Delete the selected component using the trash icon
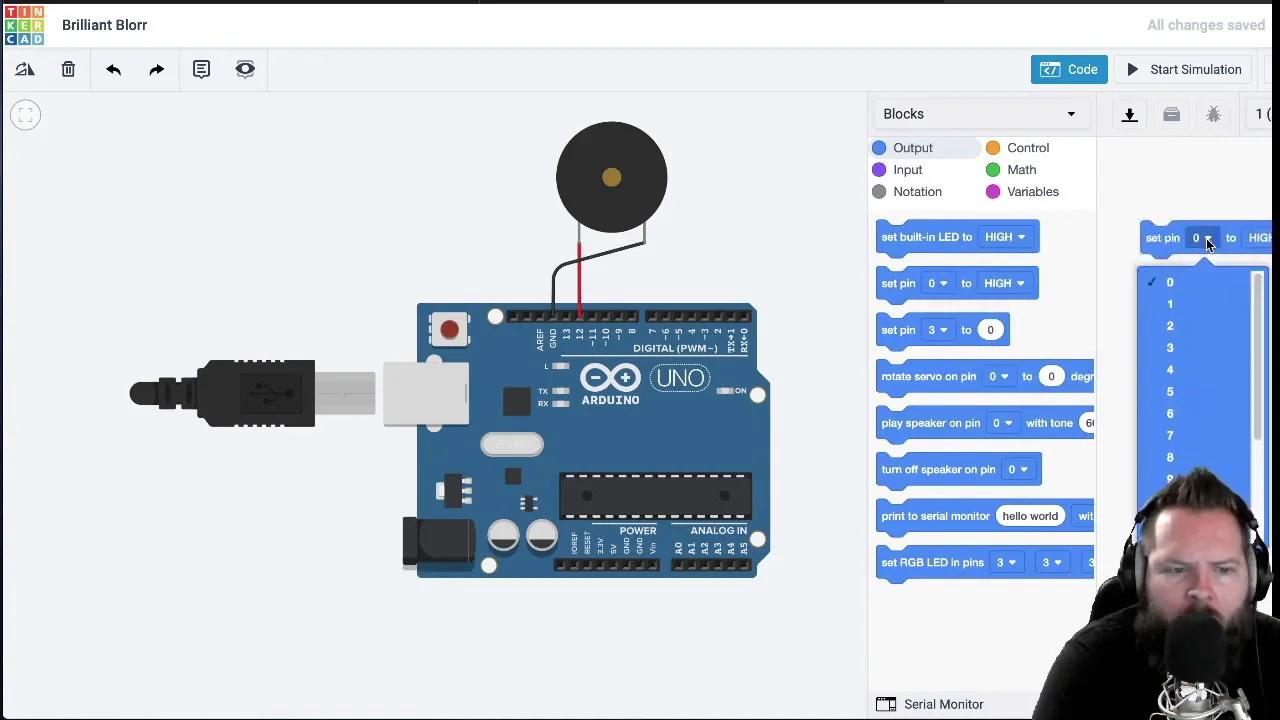 tap(68, 69)
